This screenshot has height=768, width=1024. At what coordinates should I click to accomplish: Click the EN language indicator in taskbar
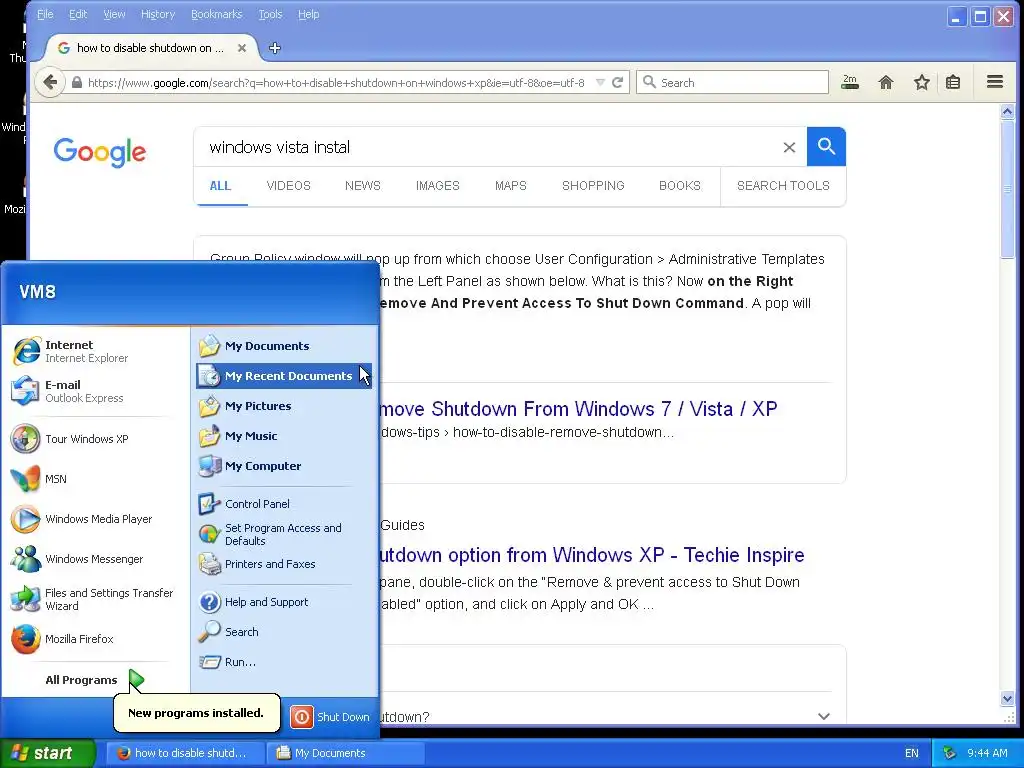912,753
